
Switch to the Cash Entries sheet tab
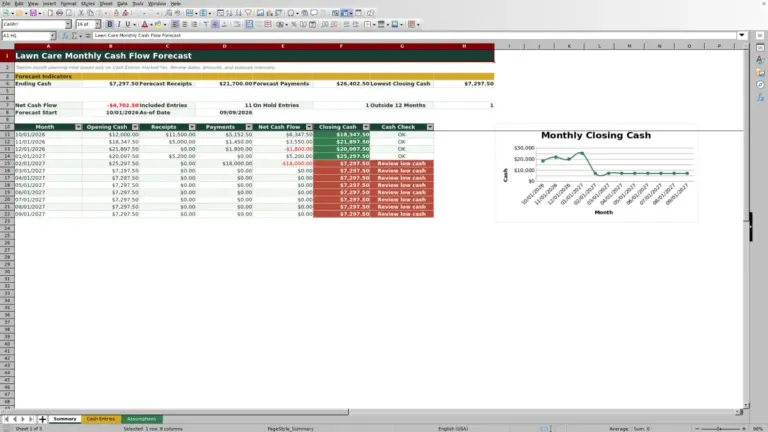click(100, 419)
